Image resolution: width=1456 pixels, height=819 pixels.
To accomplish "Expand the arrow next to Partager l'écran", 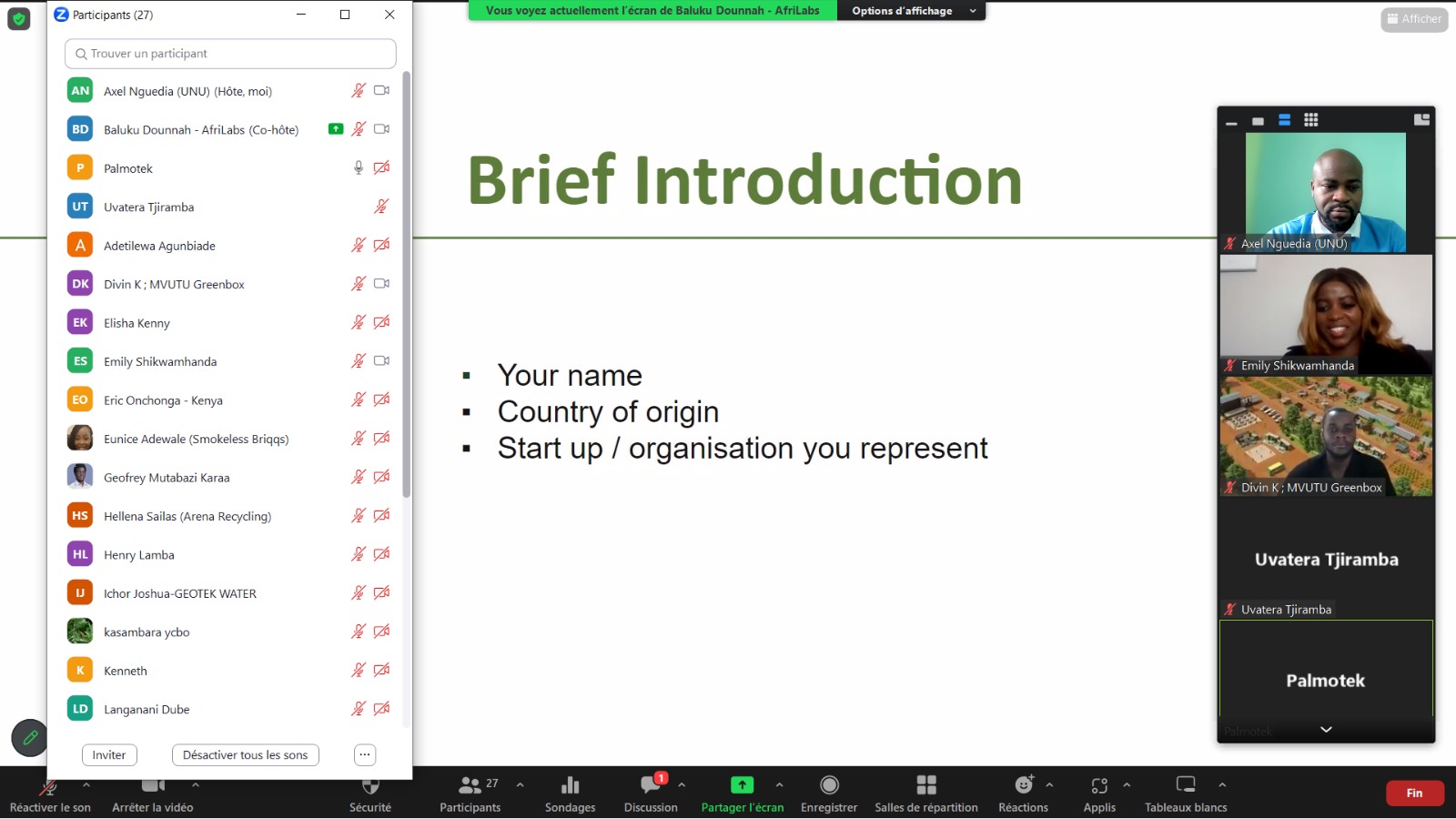I will tap(779, 784).
